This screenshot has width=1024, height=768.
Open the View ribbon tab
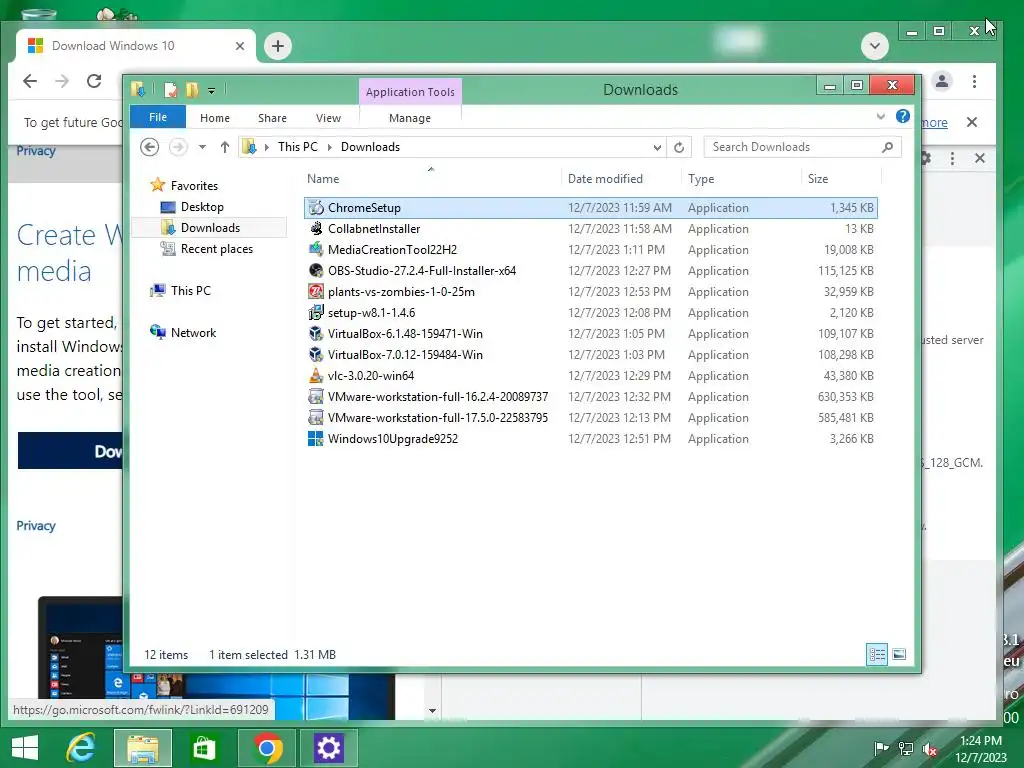coord(328,118)
